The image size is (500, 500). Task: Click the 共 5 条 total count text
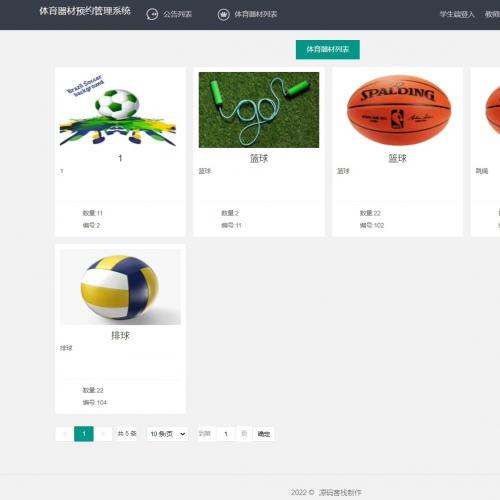[127, 433]
